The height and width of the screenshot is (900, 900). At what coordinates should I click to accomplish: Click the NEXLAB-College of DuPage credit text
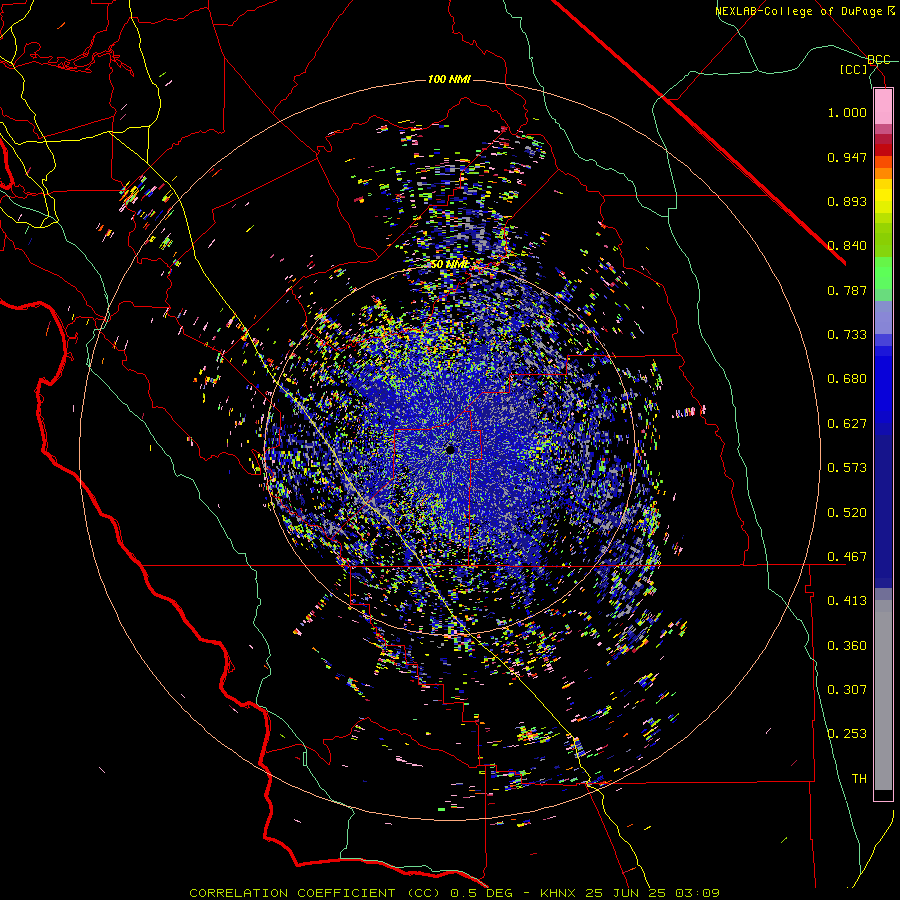(798, 11)
